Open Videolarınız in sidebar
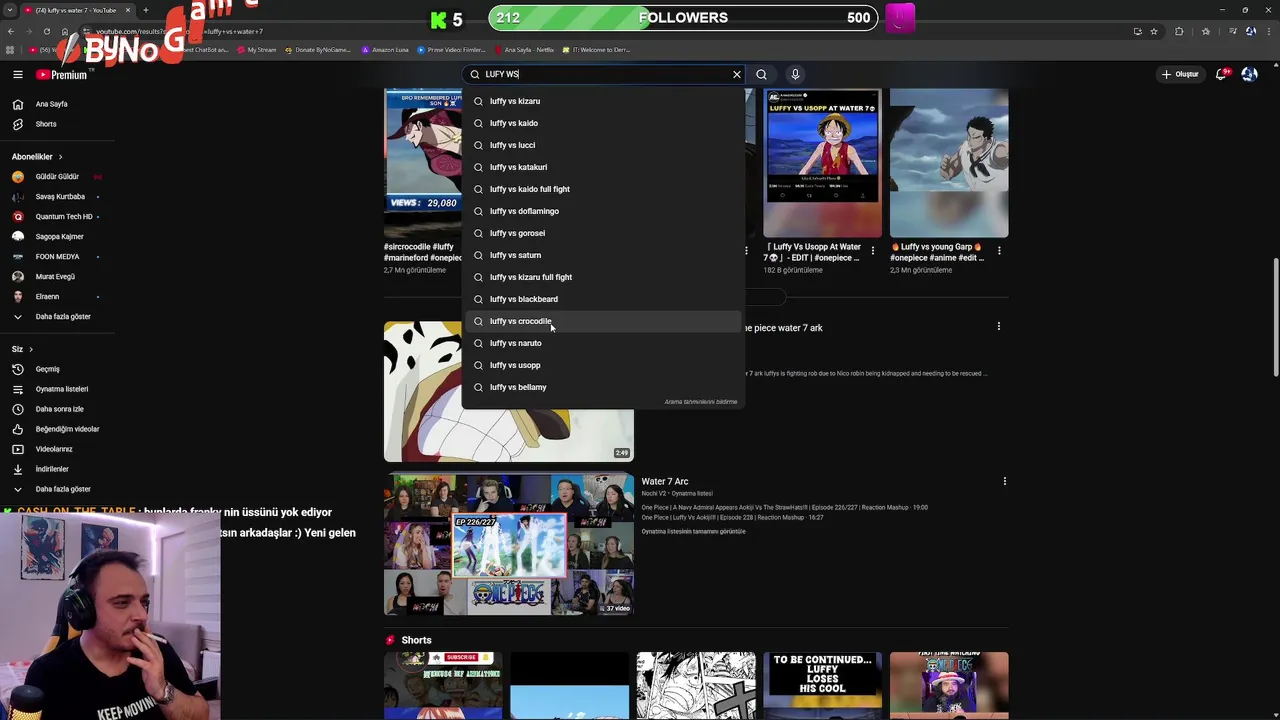This screenshot has height=720, width=1280. pos(54,449)
